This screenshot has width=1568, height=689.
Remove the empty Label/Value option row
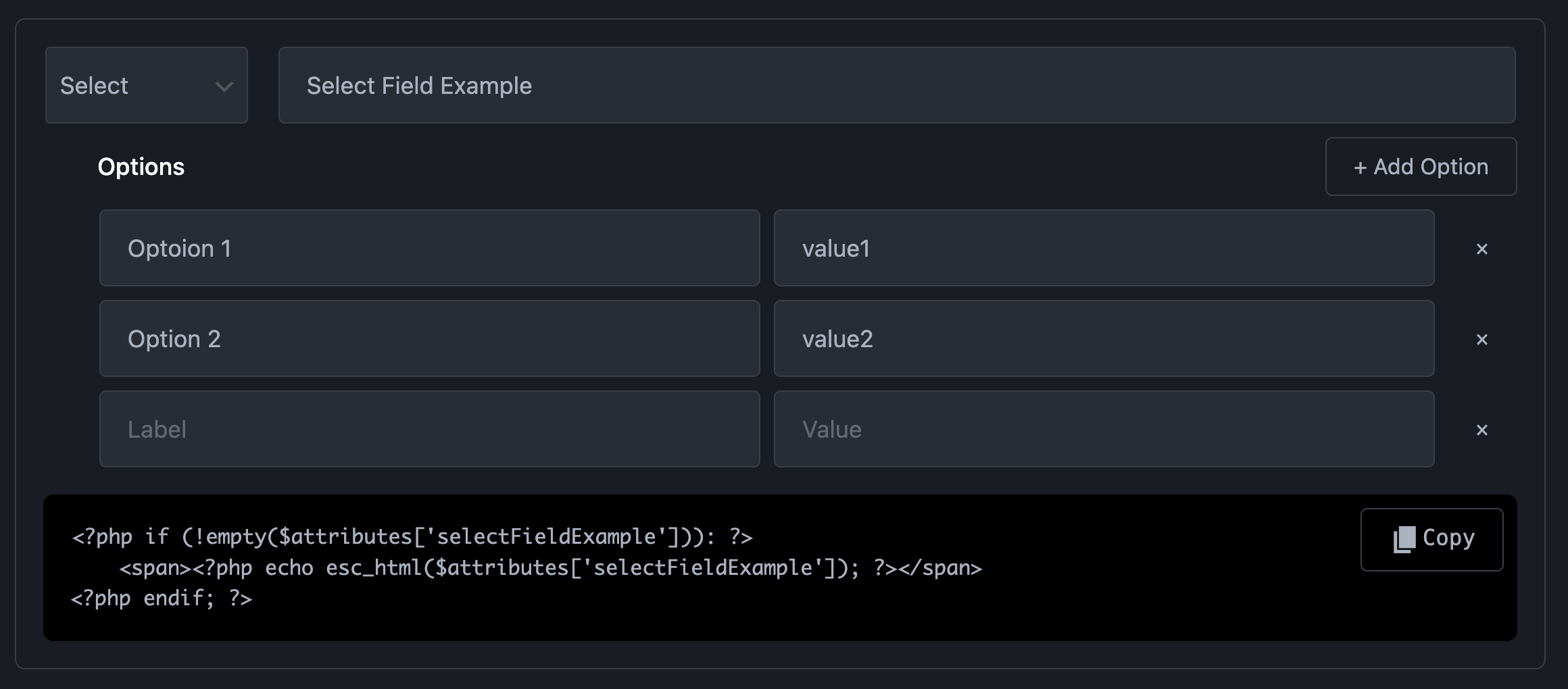click(1481, 430)
